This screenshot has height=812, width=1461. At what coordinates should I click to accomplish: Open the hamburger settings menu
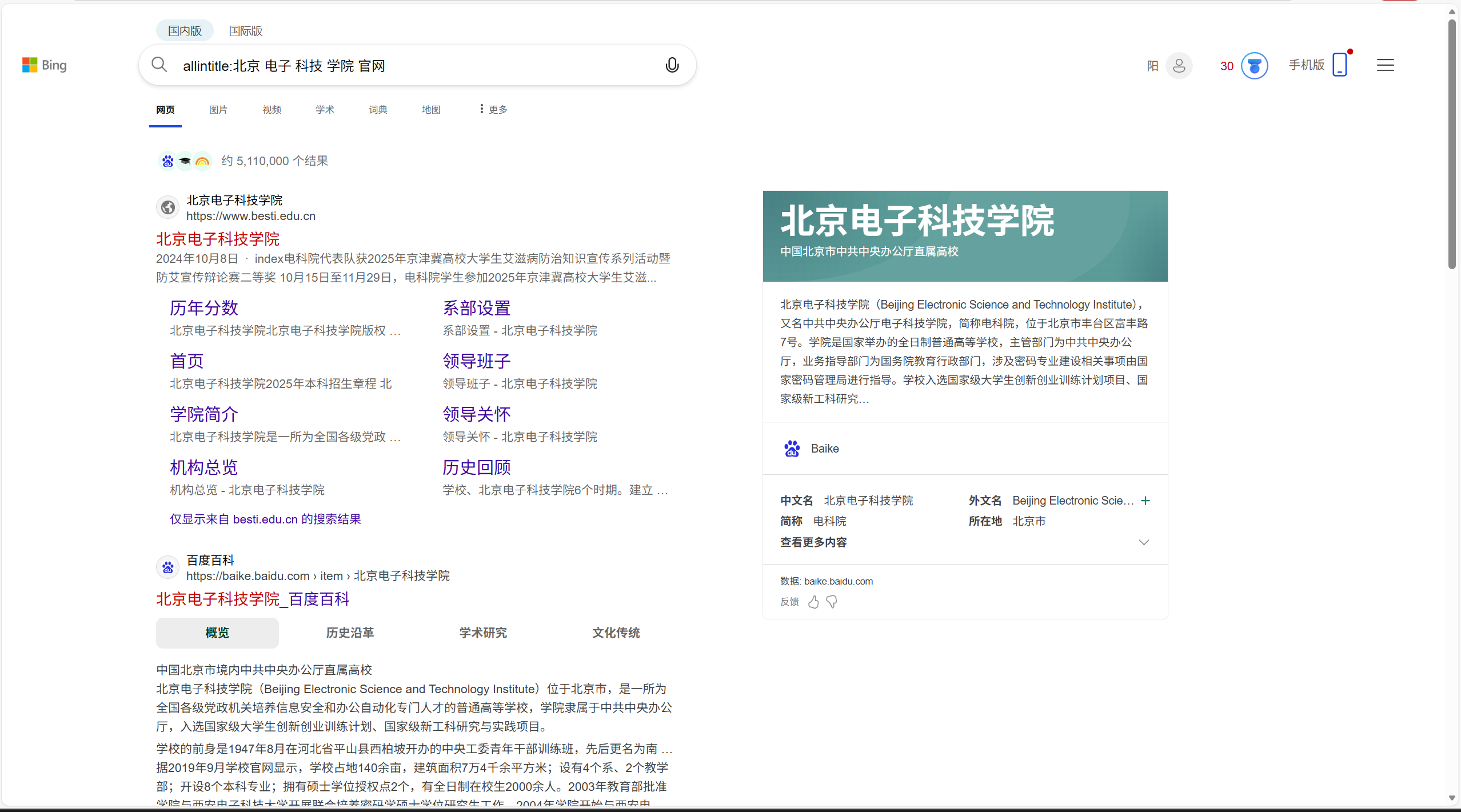[x=1385, y=65]
